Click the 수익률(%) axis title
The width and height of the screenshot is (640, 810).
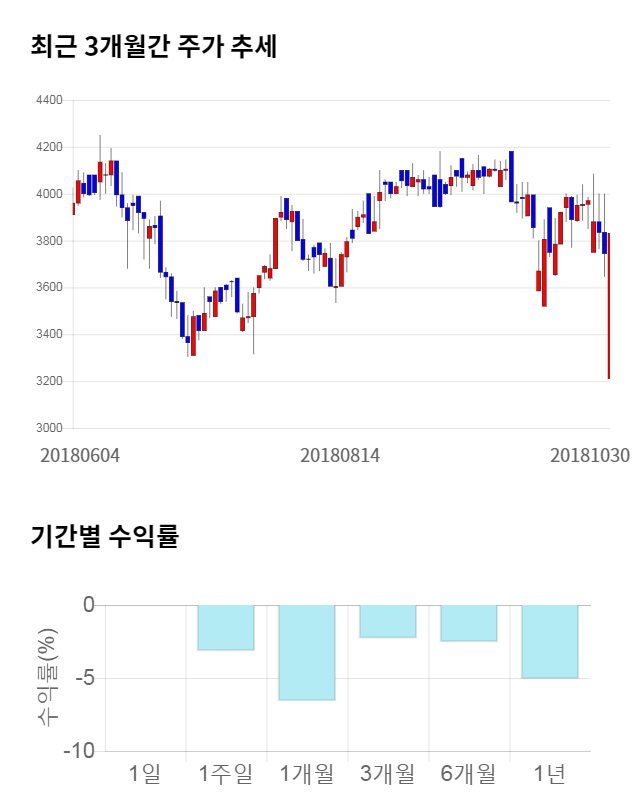[x=47, y=678]
